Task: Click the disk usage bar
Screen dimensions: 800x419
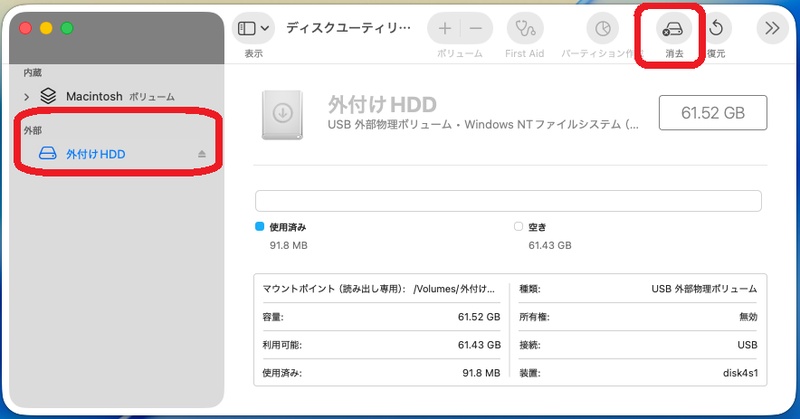Action: pos(508,201)
